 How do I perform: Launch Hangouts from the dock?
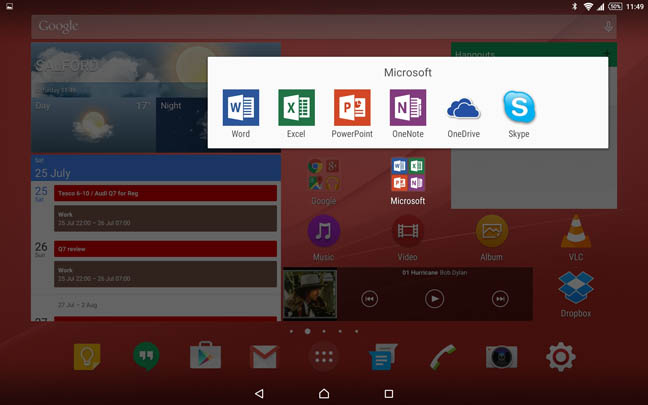[x=146, y=356]
